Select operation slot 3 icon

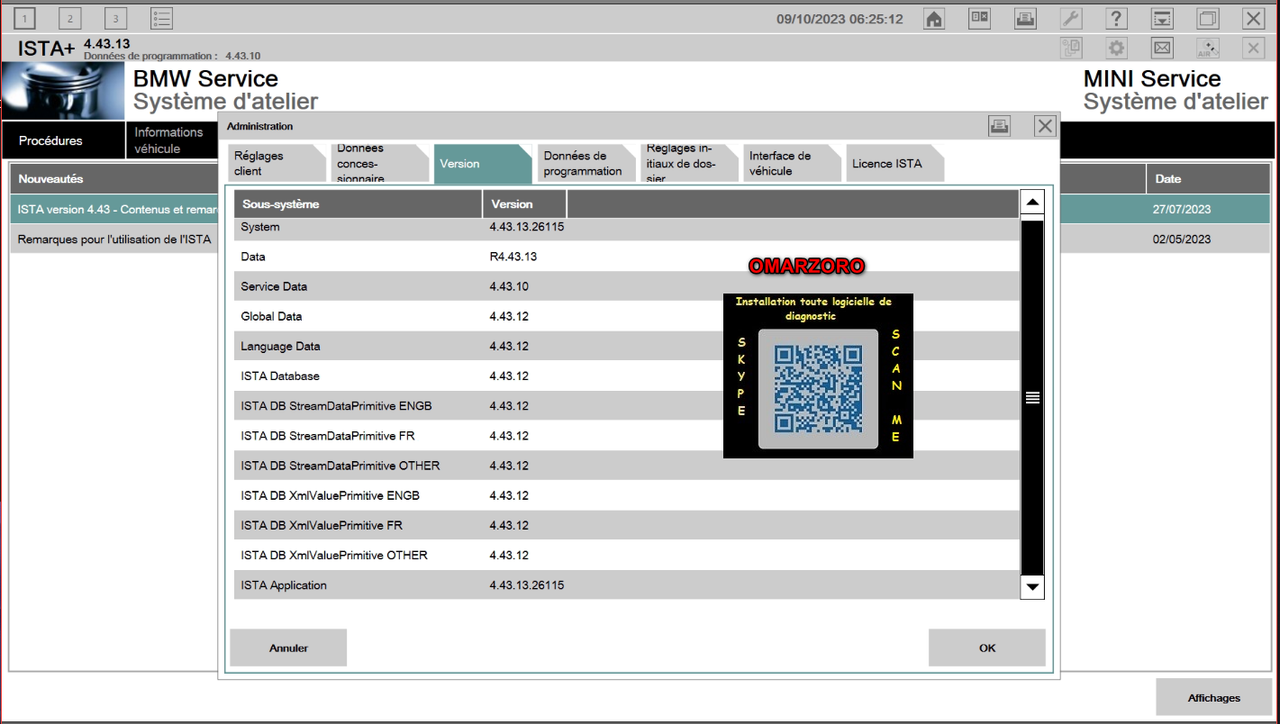(116, 18)
